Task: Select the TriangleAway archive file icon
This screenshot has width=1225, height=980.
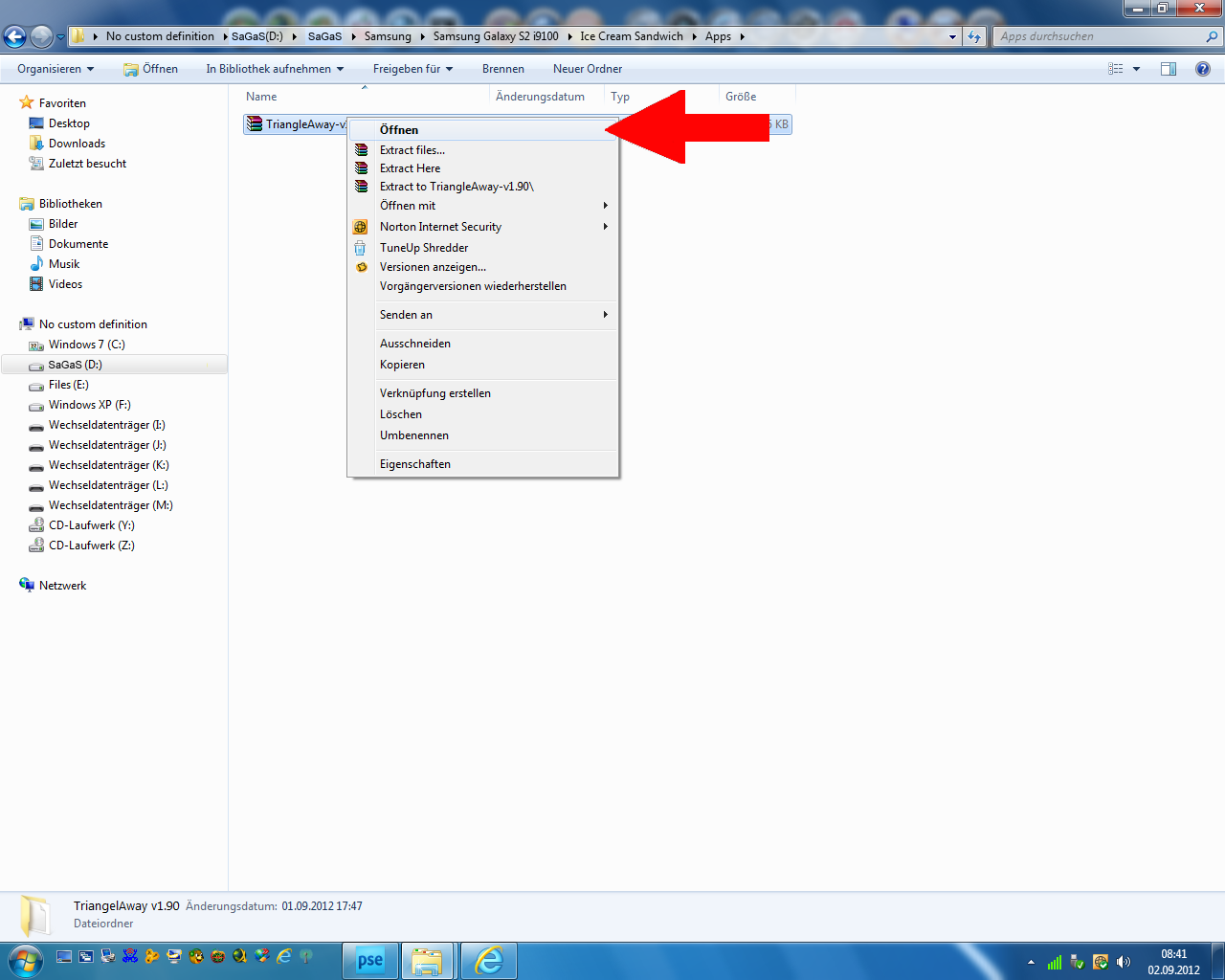Action: coord(254,123)
